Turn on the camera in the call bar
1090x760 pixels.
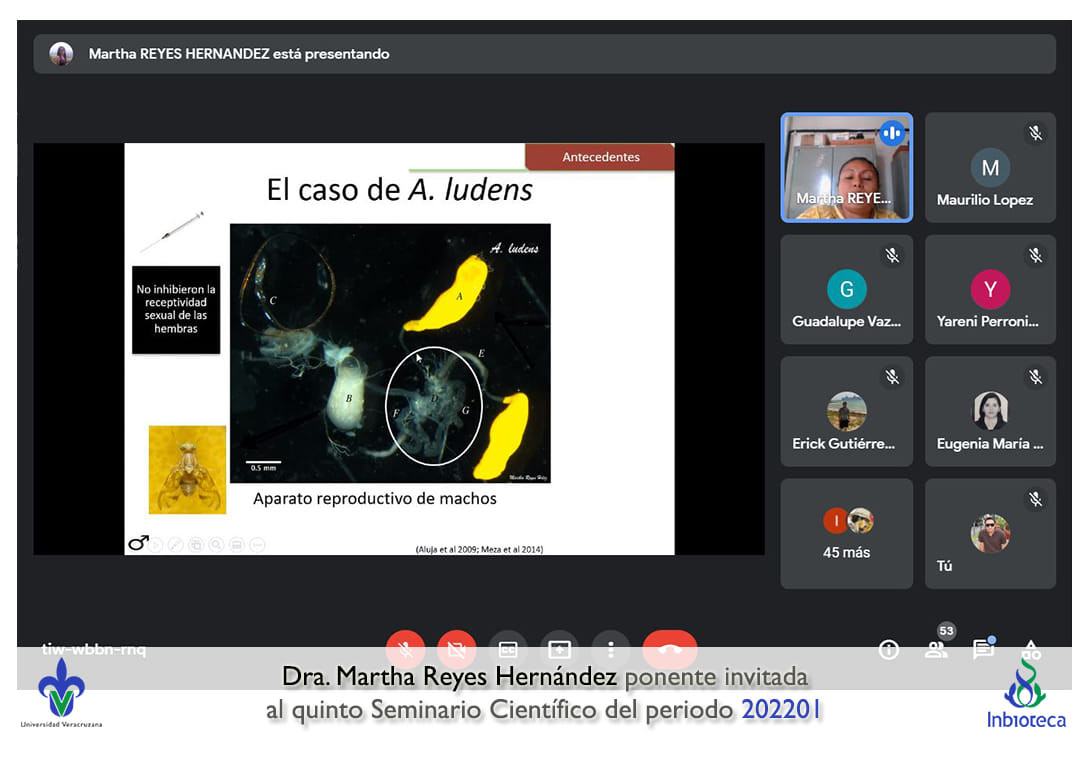457,649
